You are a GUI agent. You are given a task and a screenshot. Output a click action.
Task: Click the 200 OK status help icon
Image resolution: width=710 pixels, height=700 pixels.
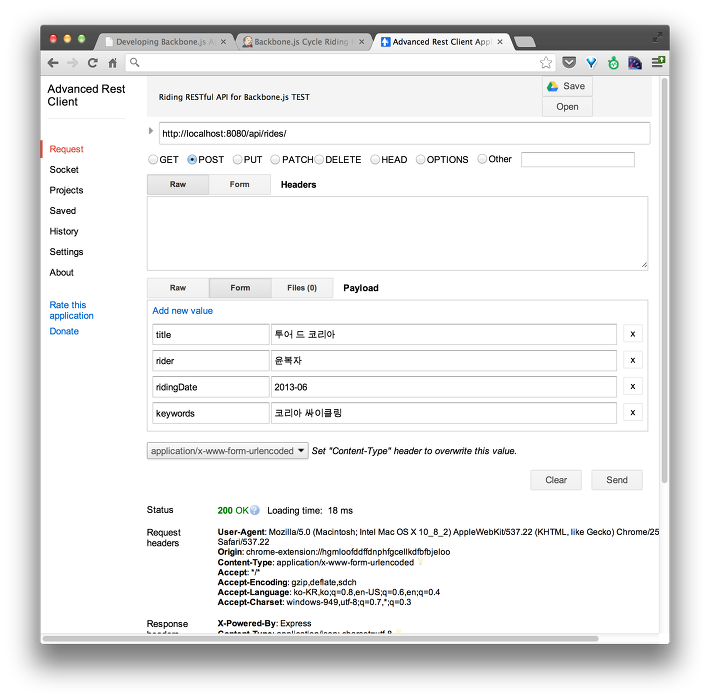254,510
